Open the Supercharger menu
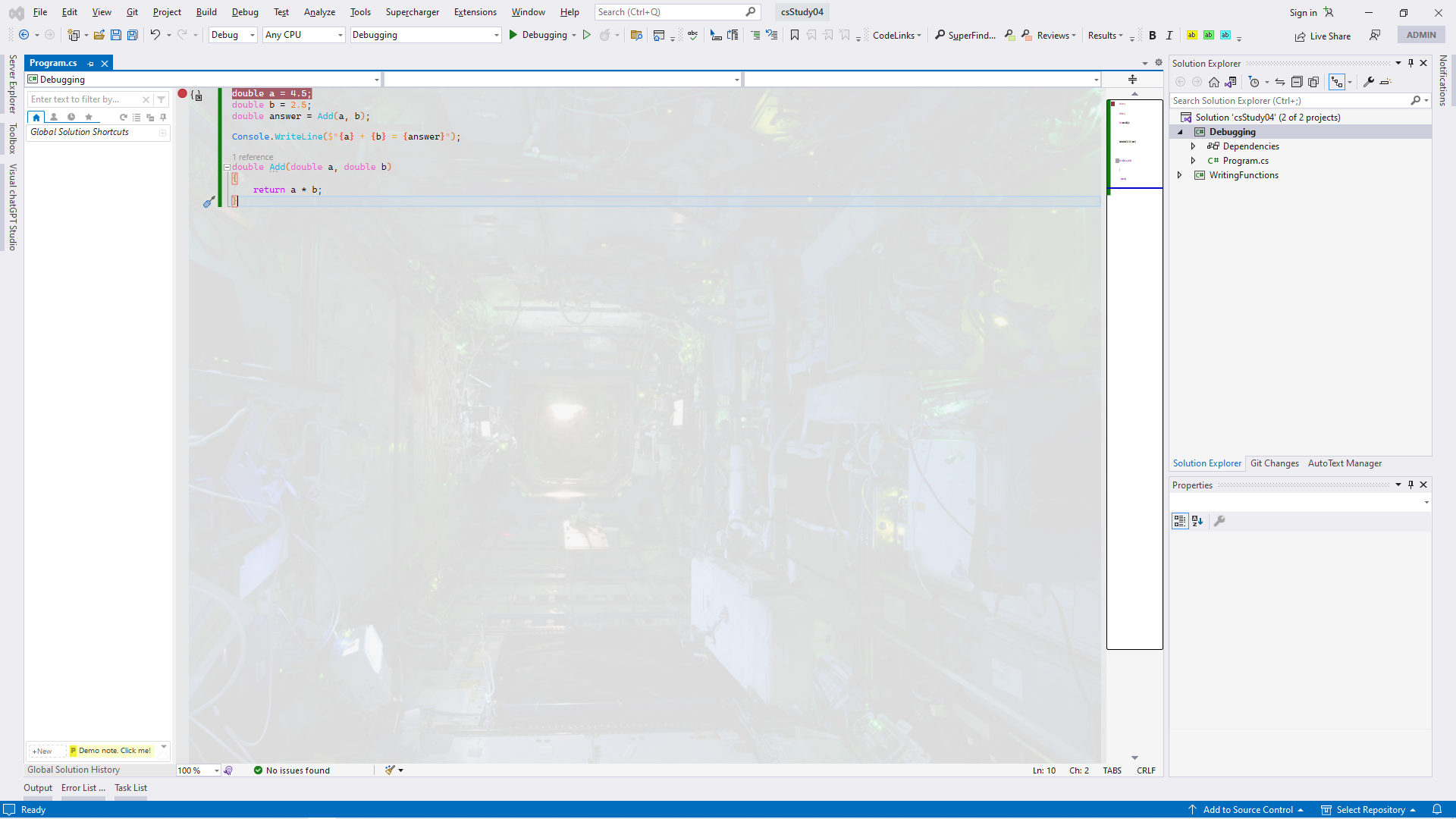1456x819 pixels. tap(412, 12)
